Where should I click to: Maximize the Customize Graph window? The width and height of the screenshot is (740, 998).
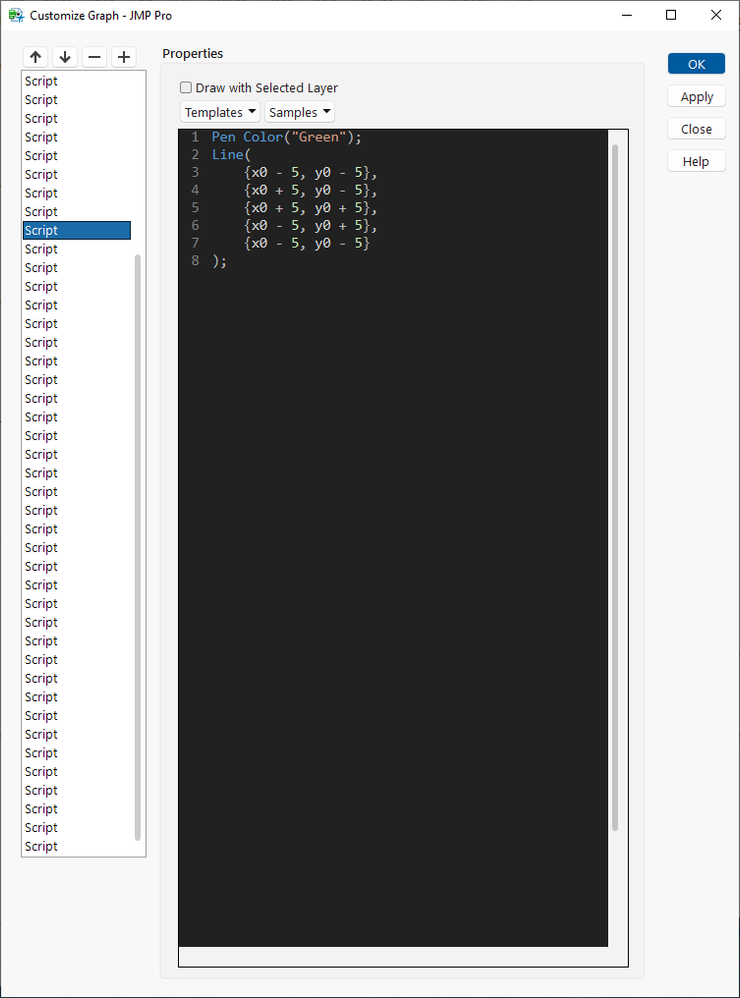pos(671,15)
